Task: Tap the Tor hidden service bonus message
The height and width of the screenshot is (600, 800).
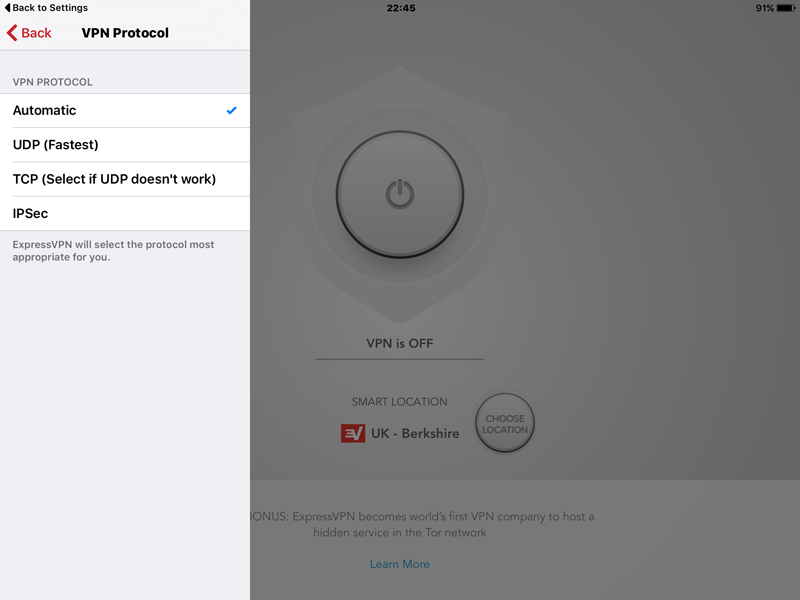Action: point(421,524)
